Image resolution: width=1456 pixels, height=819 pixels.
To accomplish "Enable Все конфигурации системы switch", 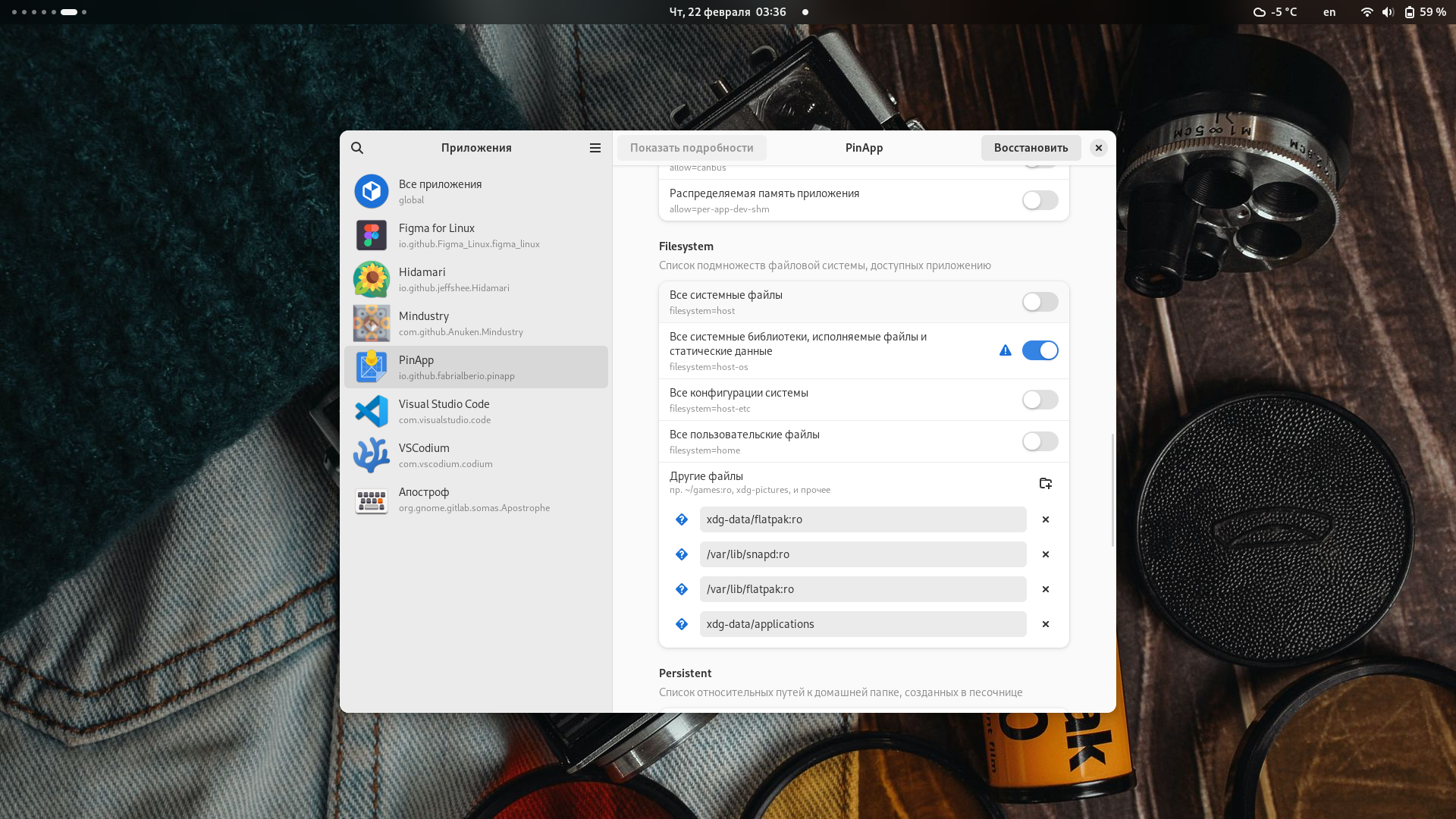I will tap(1040, 400).
